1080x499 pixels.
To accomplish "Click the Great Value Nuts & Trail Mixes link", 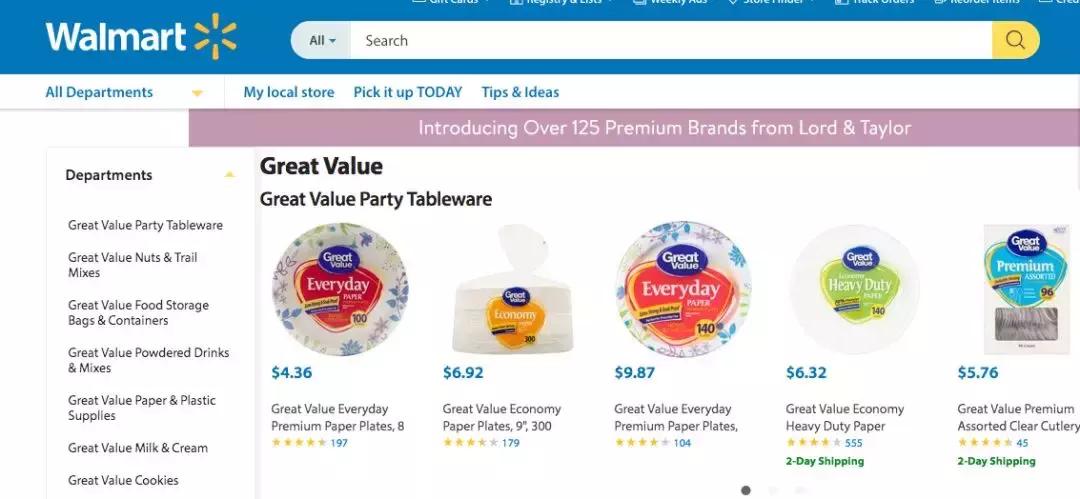I will point(133,265).
